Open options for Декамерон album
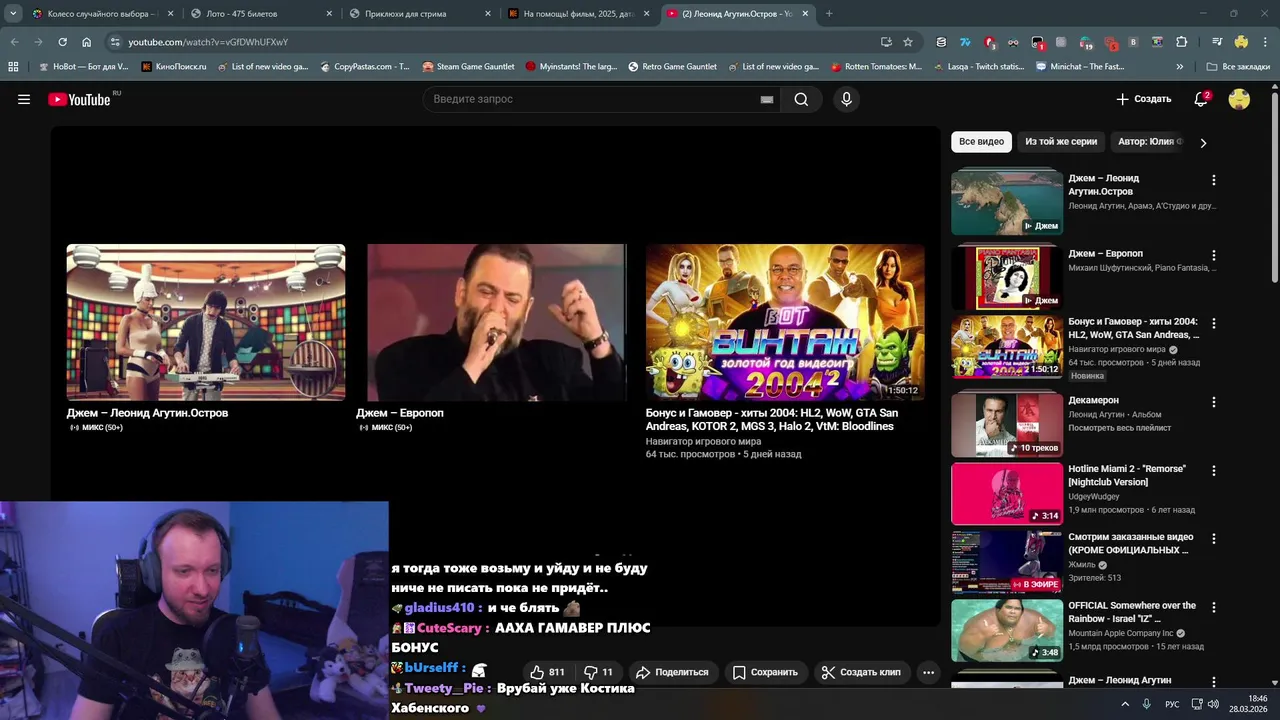This screenshot has width=1280, height=720. [1214, 402]
